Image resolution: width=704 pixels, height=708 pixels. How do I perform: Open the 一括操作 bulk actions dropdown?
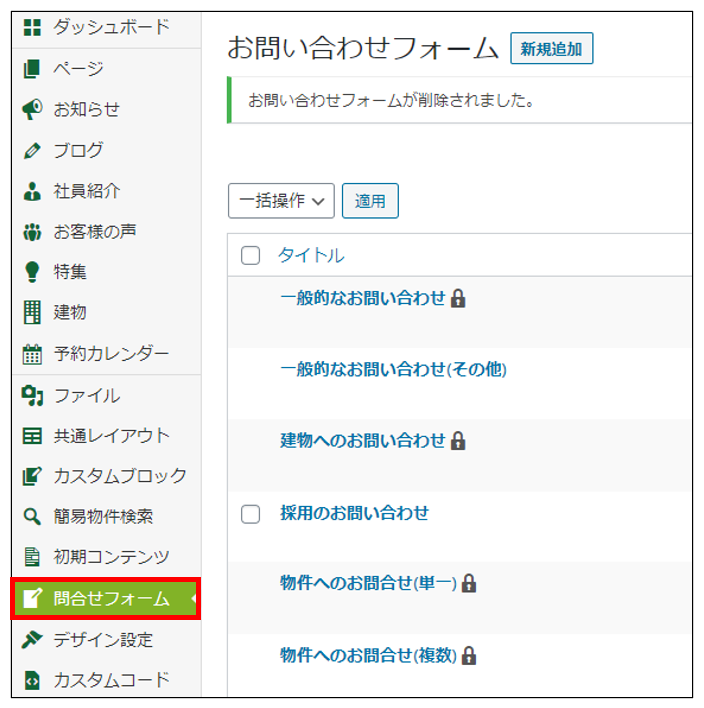pyautogui.click(x=281, y=201)
